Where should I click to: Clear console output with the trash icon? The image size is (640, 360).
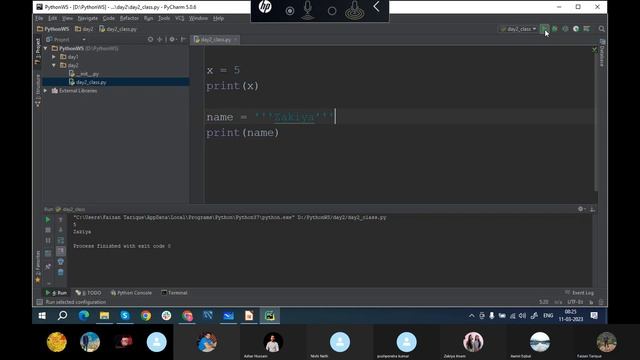60,273
